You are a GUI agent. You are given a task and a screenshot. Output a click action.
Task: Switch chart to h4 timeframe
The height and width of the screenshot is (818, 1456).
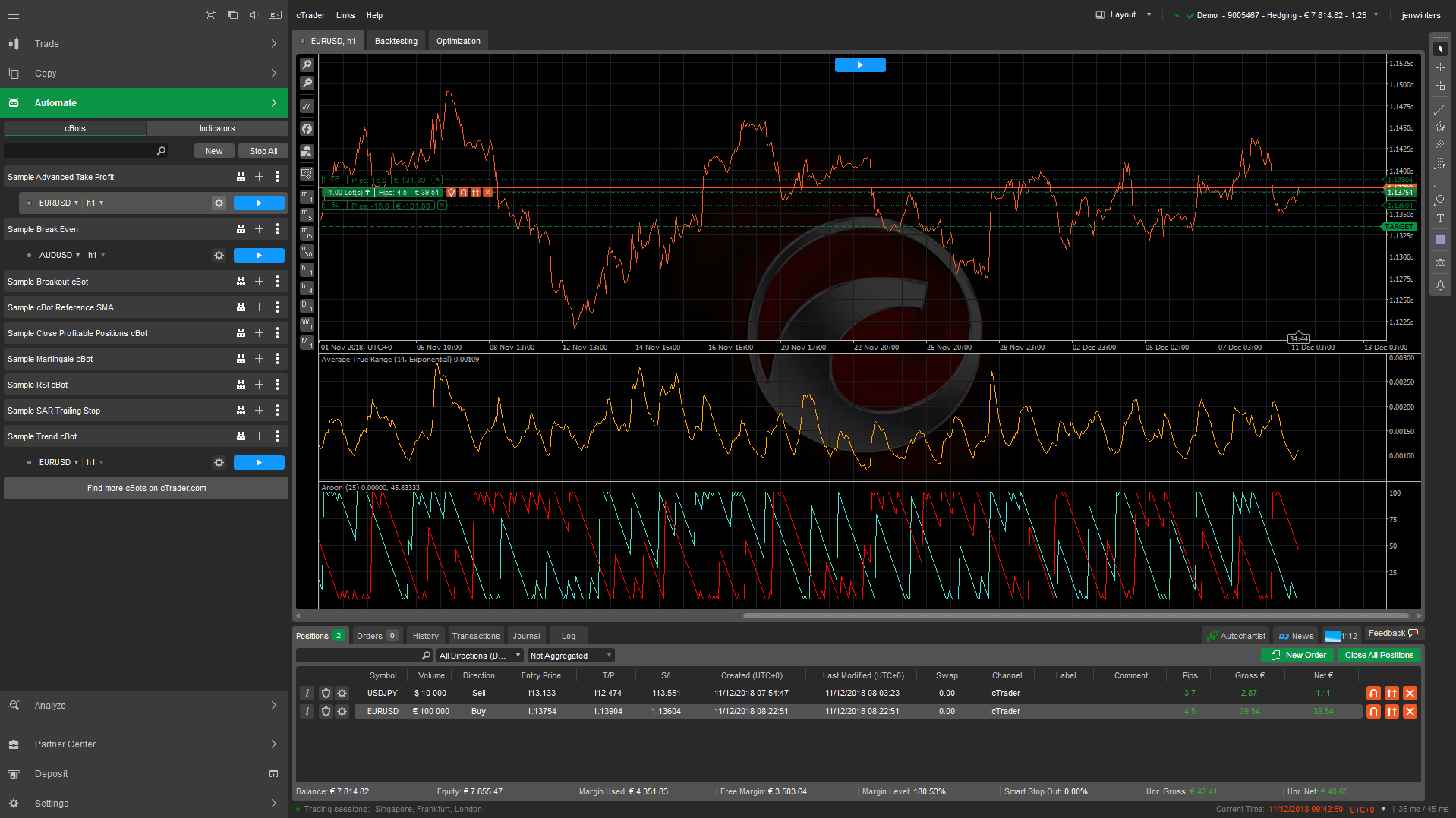[x=307, y=288]
